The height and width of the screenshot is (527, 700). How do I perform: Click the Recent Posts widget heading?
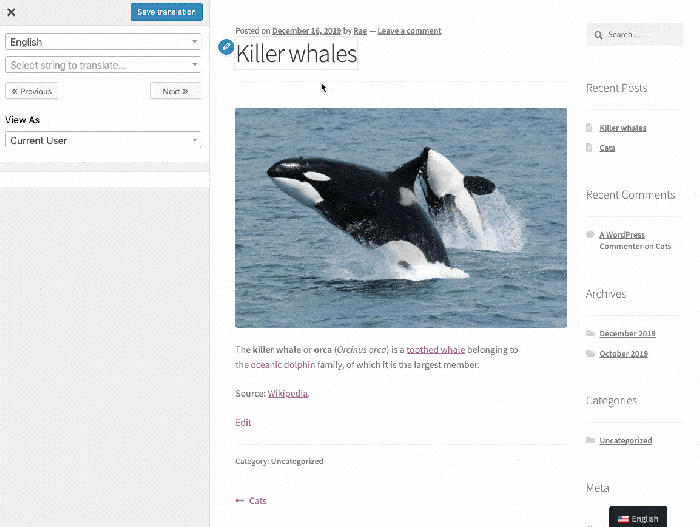pyautogui.click(x=617, y=88)
